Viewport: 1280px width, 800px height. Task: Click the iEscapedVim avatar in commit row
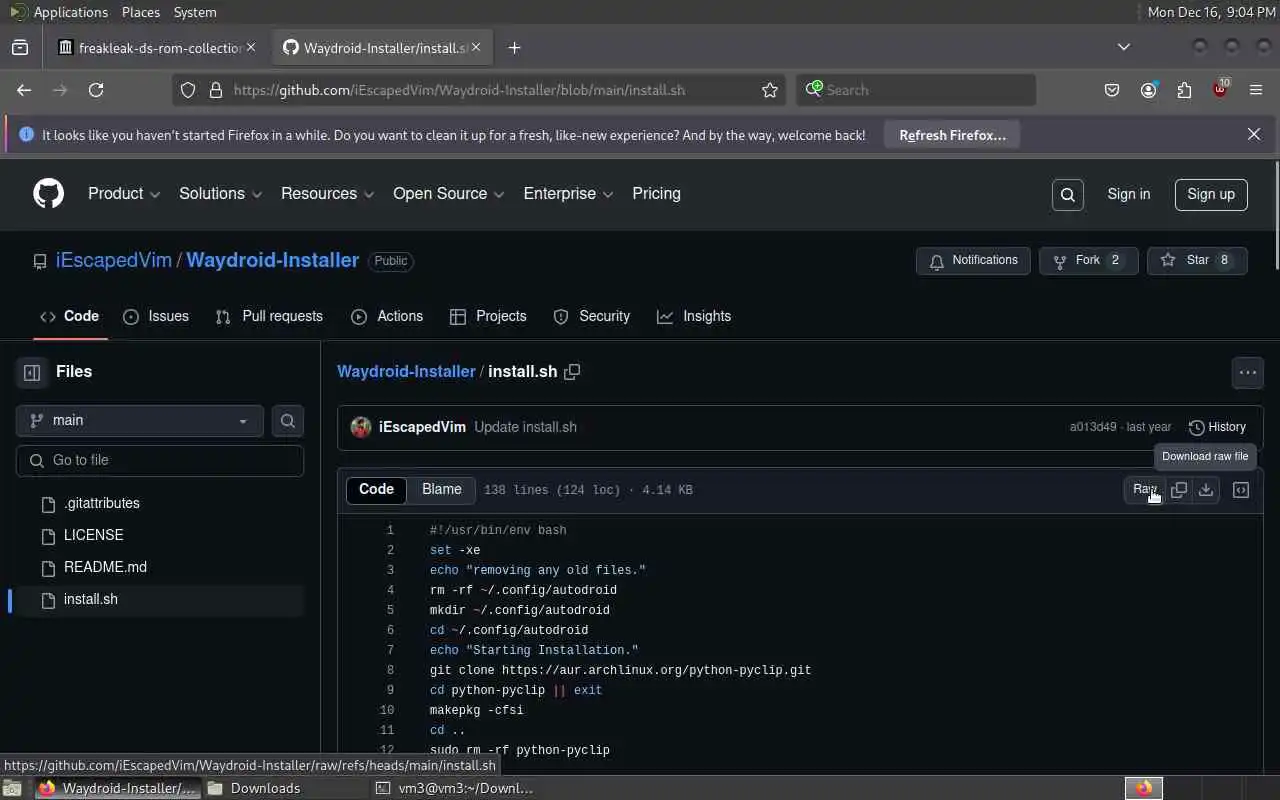tap(361, 427)
